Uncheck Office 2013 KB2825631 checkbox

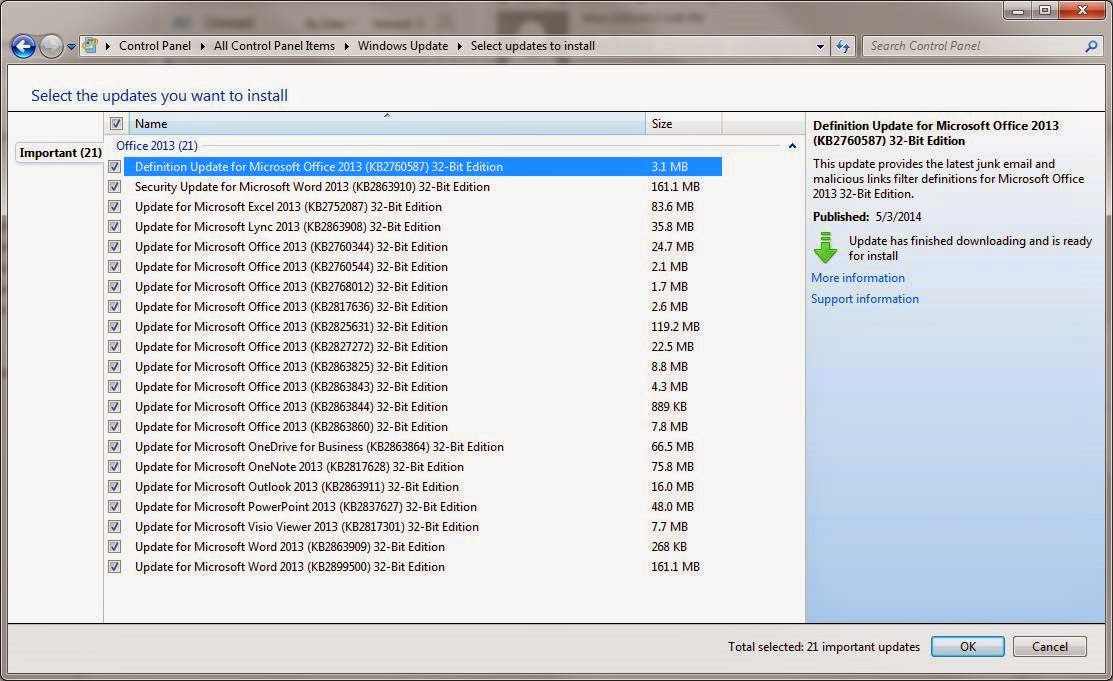[114, 327]
